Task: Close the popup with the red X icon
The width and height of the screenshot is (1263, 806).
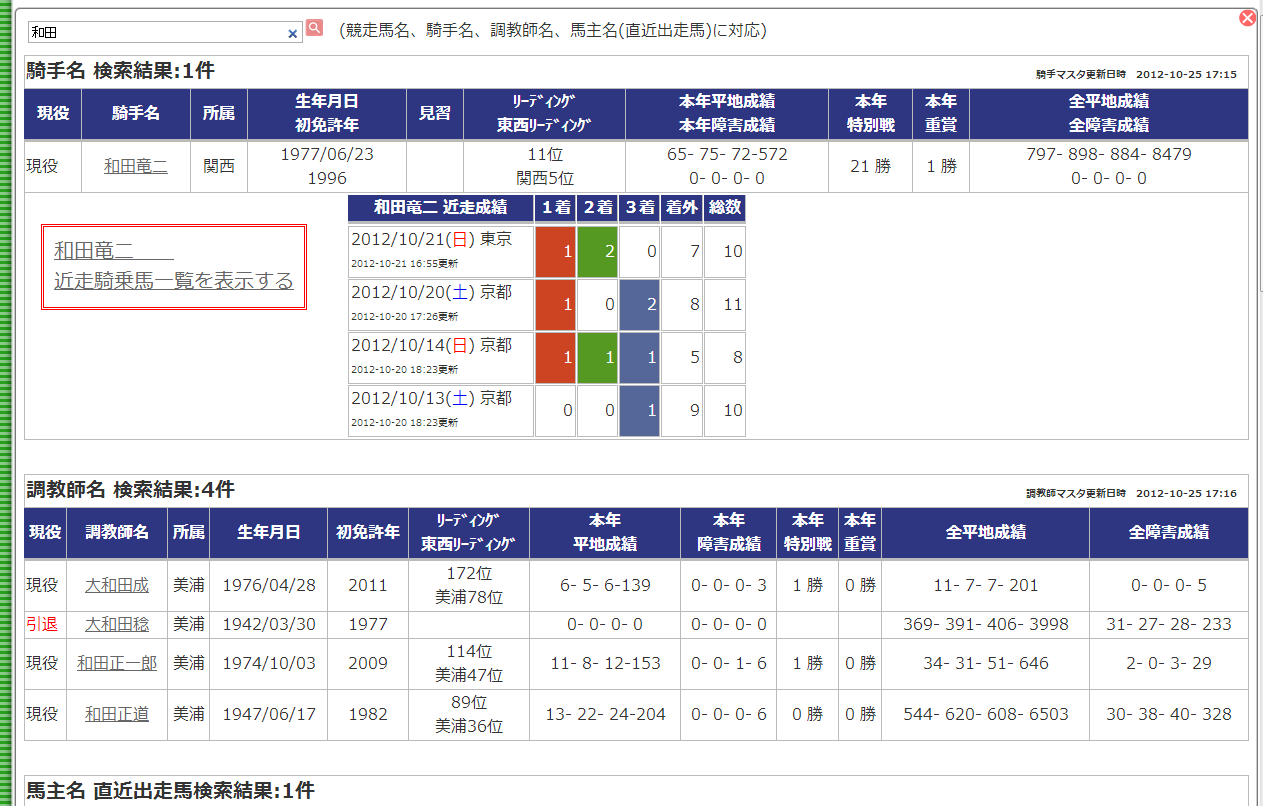Action: tap(1247, 18)
